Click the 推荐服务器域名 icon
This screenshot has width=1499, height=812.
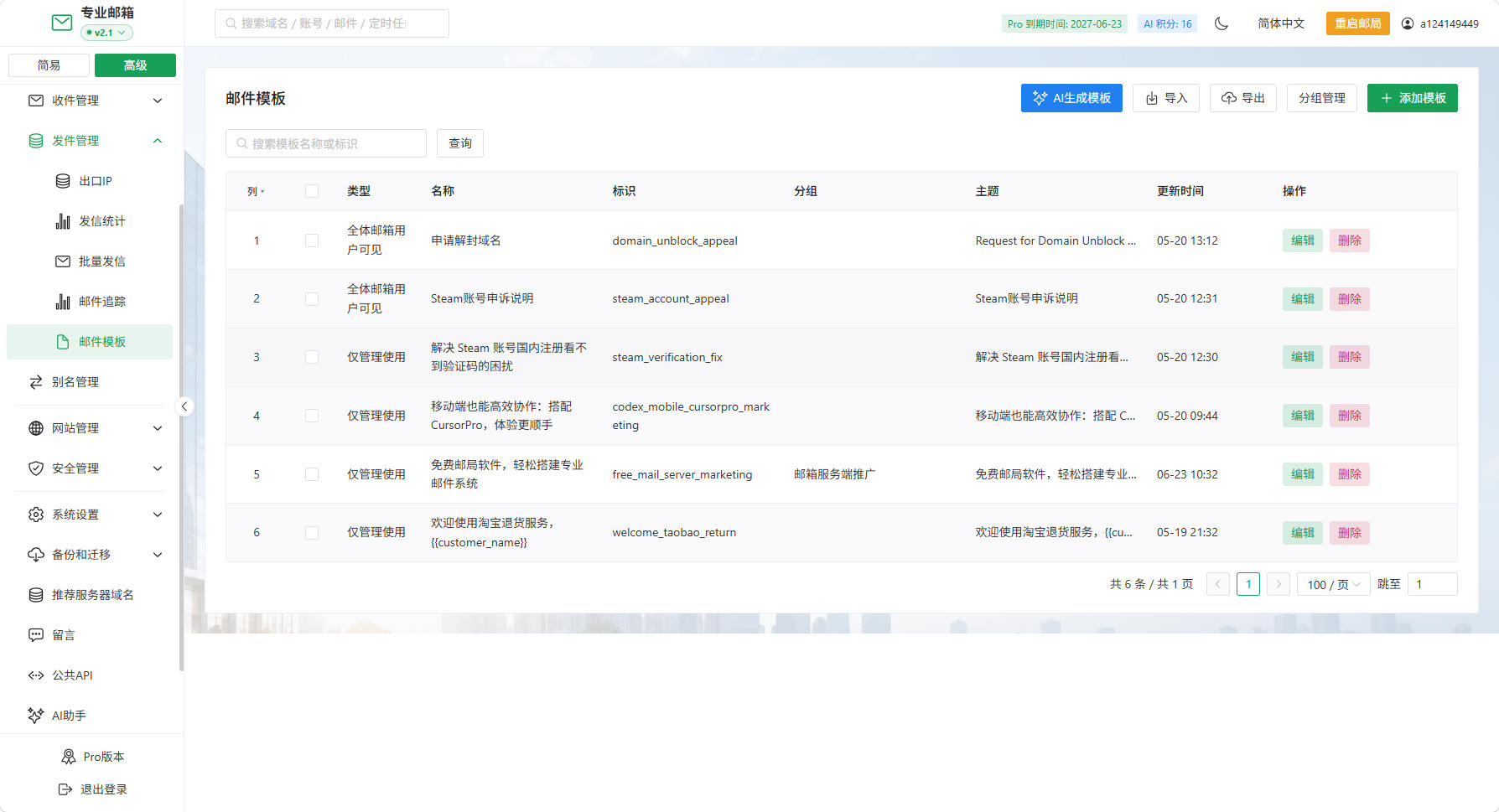(36, 595)
